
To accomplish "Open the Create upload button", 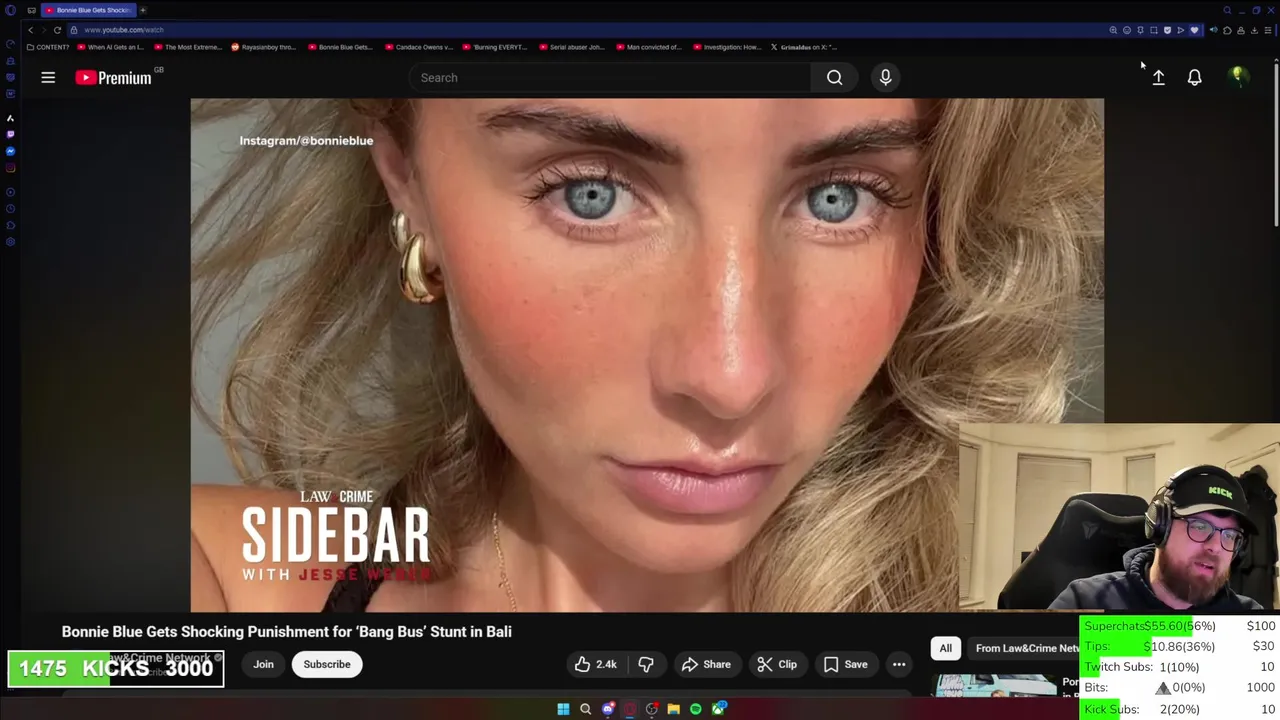I will 1158,77.
